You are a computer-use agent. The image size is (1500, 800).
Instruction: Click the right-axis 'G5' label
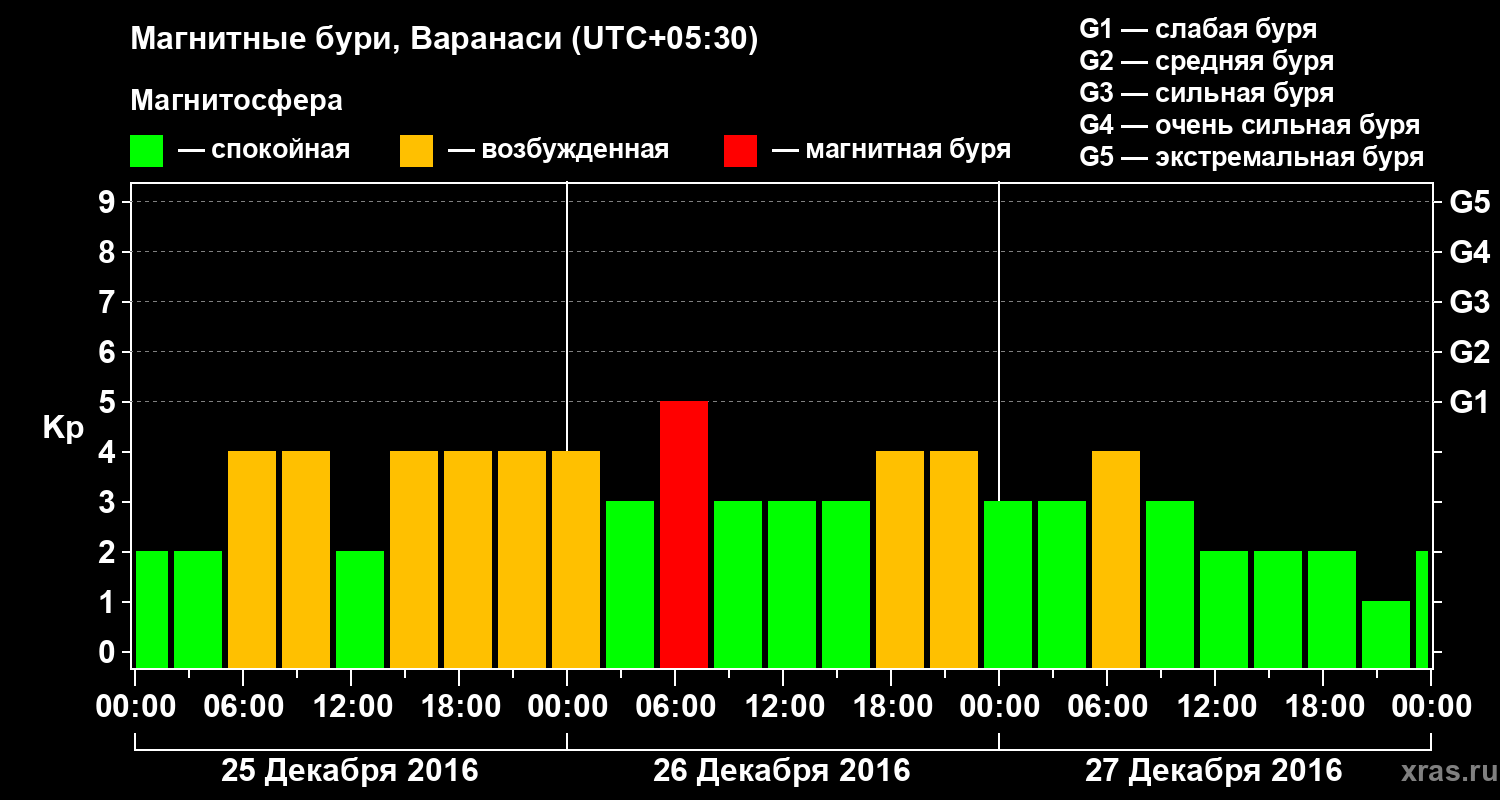tap(1469, 203)
